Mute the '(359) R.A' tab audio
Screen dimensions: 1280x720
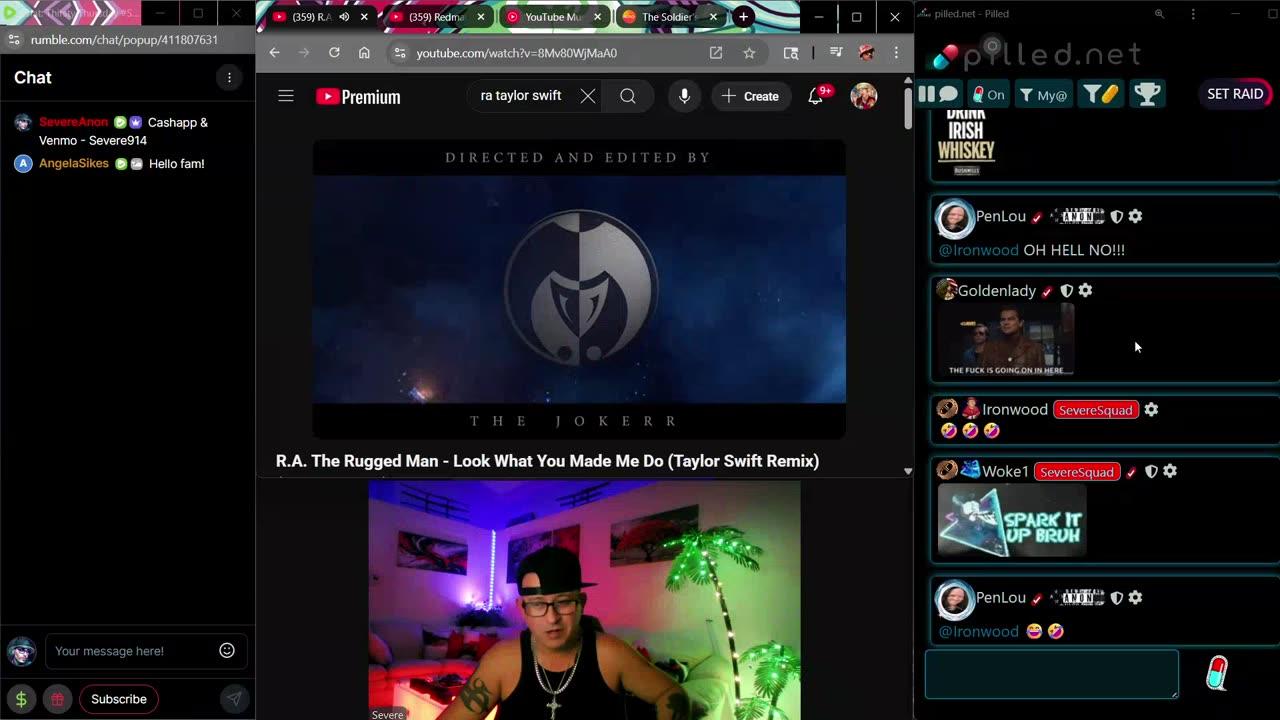point(345,17)
